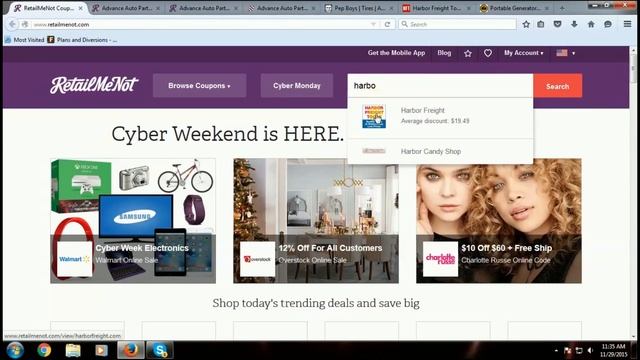This screenshot has width=640, height=360.
Task: Click Get the Mobile App link
Action: coord(396,53)
